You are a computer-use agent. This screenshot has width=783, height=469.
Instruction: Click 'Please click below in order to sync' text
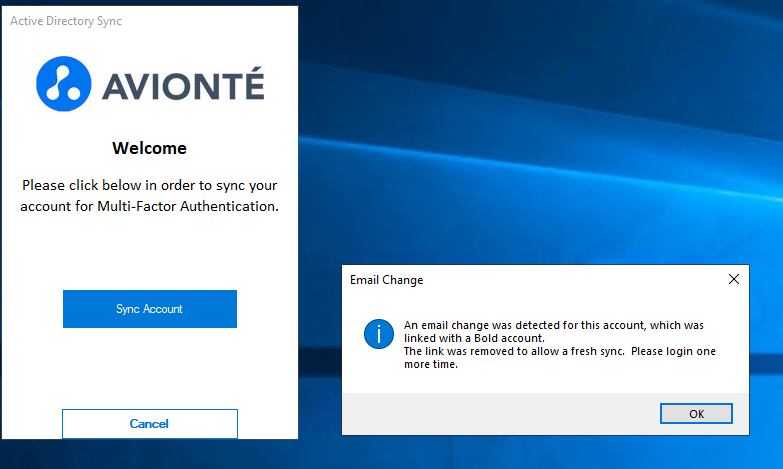click(149, 196)
